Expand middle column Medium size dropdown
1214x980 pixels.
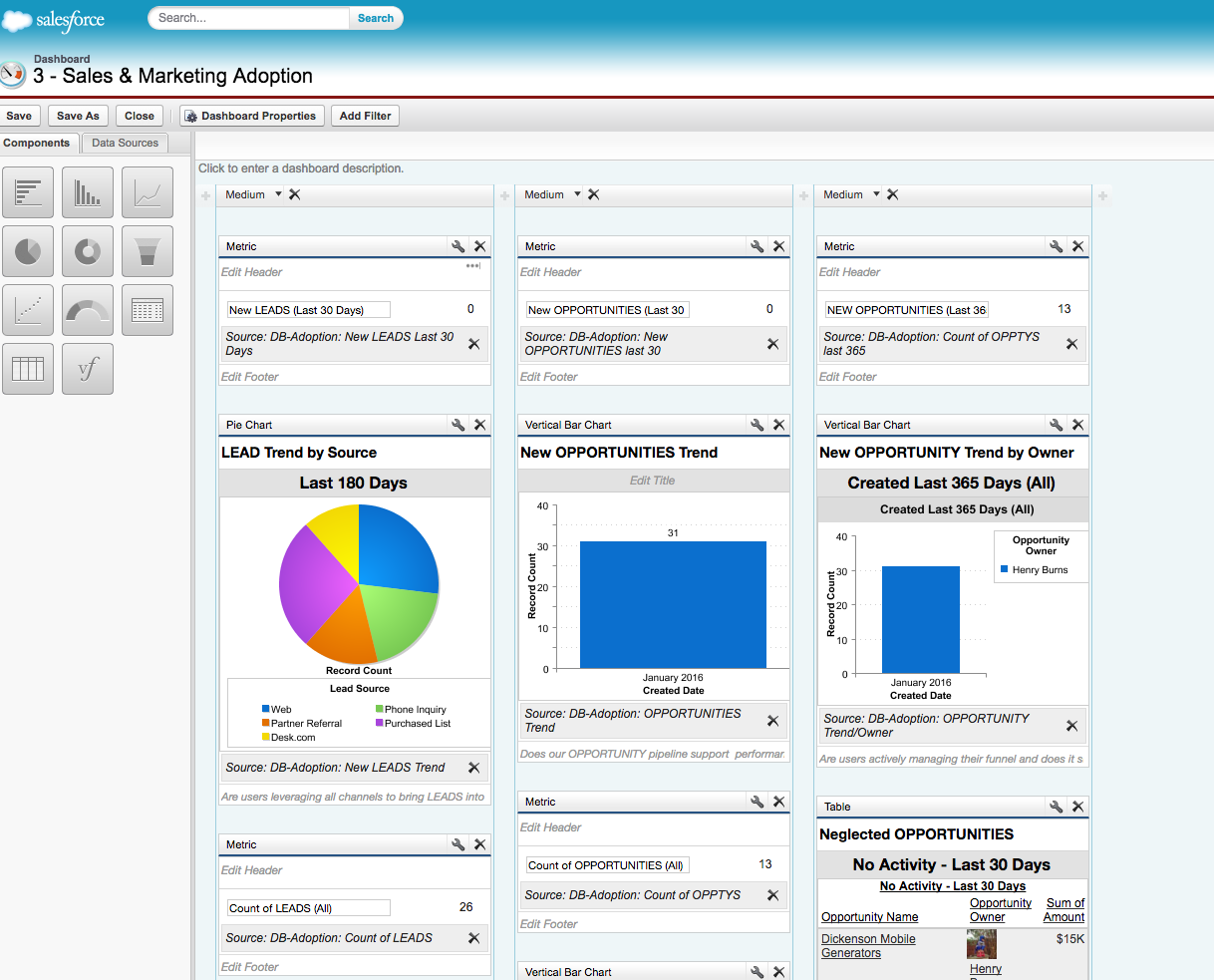[577, 194]
